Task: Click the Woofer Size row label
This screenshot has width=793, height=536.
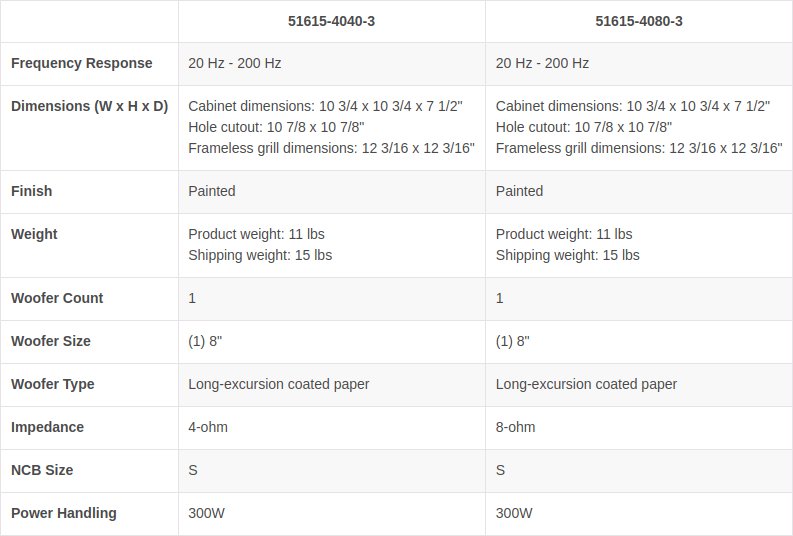Action: 51,341
